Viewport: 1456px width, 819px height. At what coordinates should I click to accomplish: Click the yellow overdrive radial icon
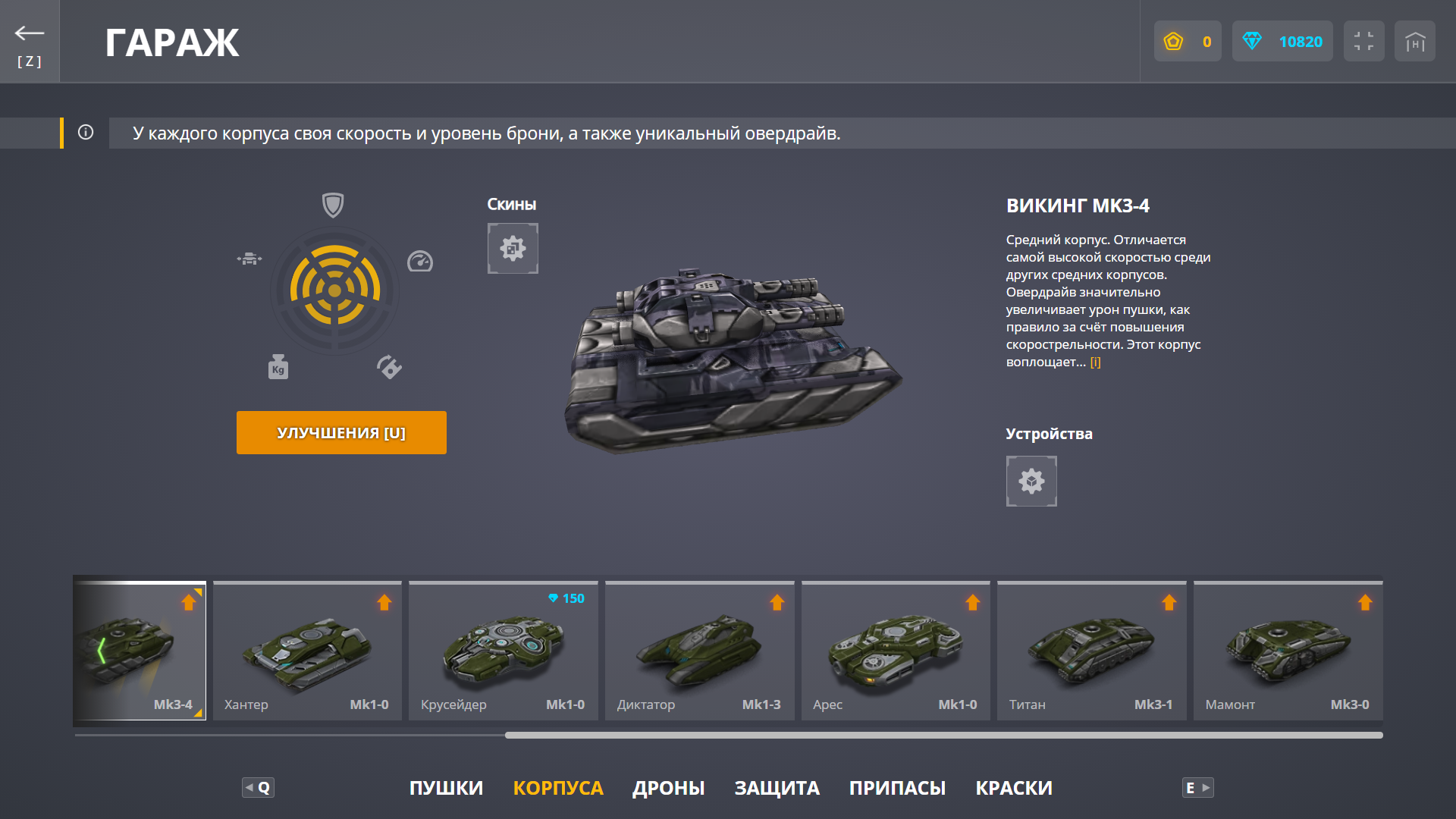tap(334, 290)
